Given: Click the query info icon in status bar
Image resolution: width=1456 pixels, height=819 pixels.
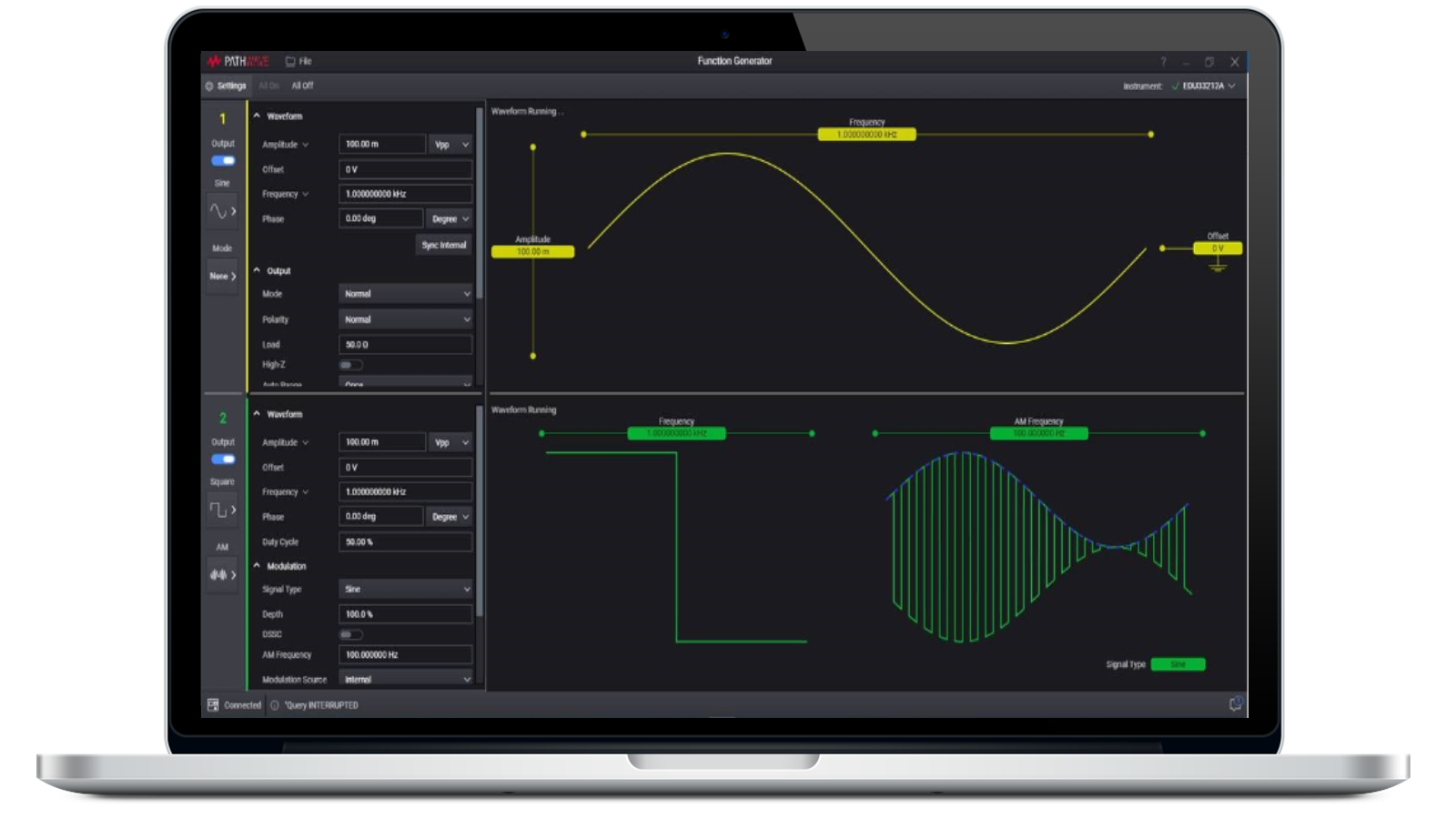Looking at the screenshot, I should click(x=275, y=705).
